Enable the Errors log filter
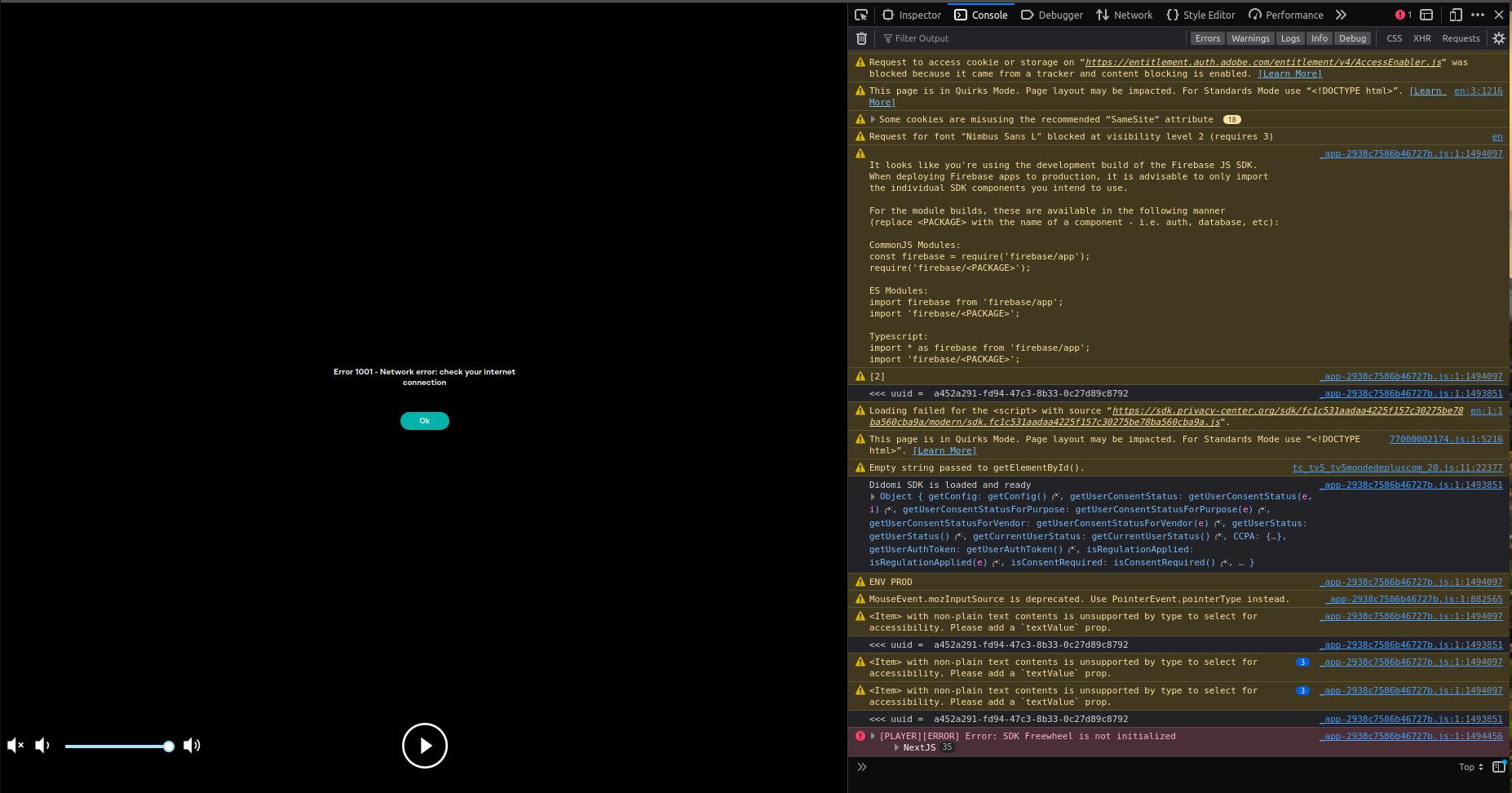The height and width of the screenshot is (793, 1512). point(1207,38)
